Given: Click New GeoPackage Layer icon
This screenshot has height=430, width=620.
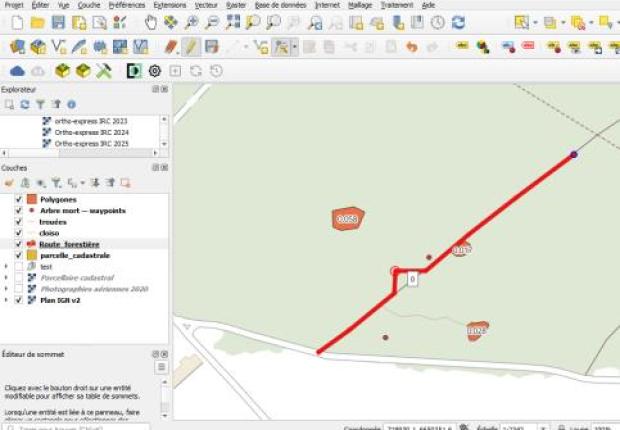Looking at the screenshot, I should (38, 47).
